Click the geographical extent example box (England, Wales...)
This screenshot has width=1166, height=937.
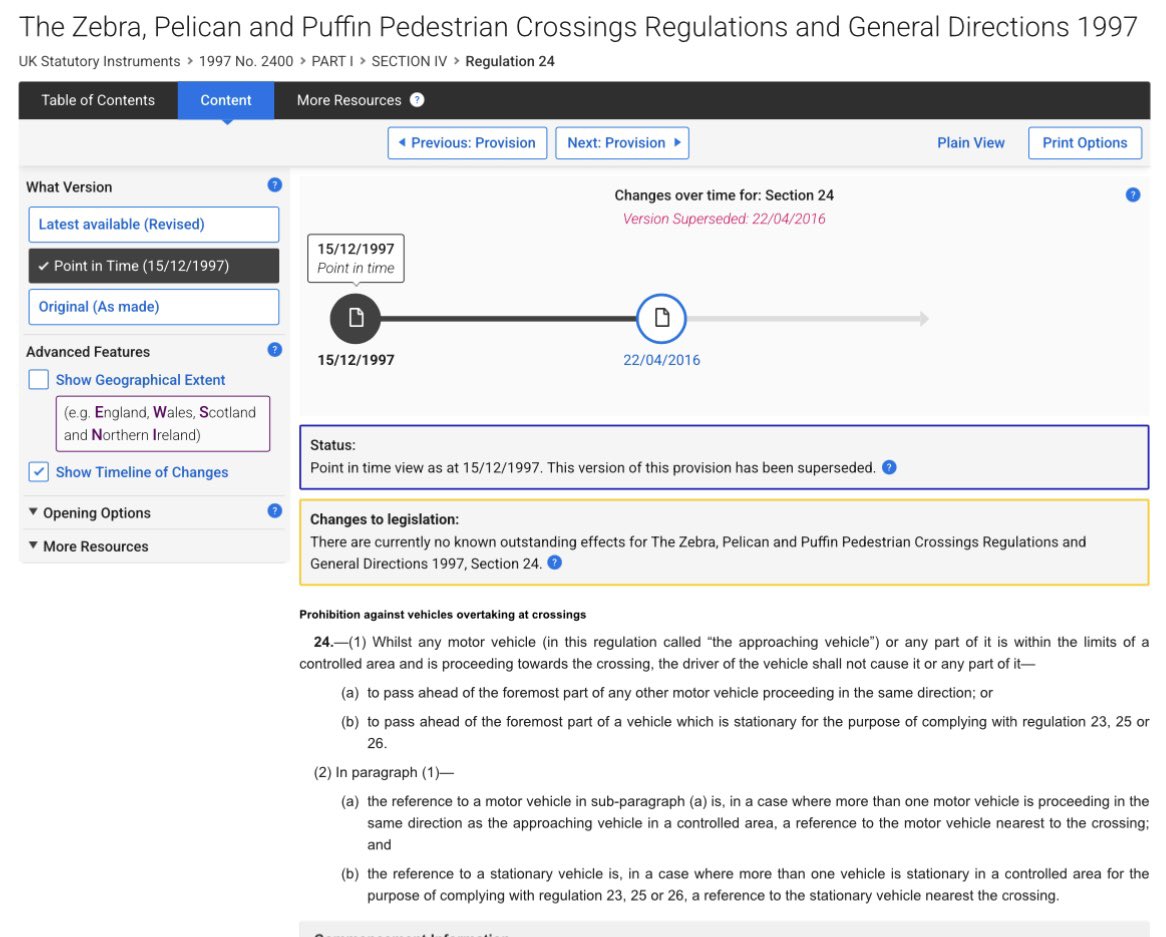pyautogui.click(x=163, y=424)
